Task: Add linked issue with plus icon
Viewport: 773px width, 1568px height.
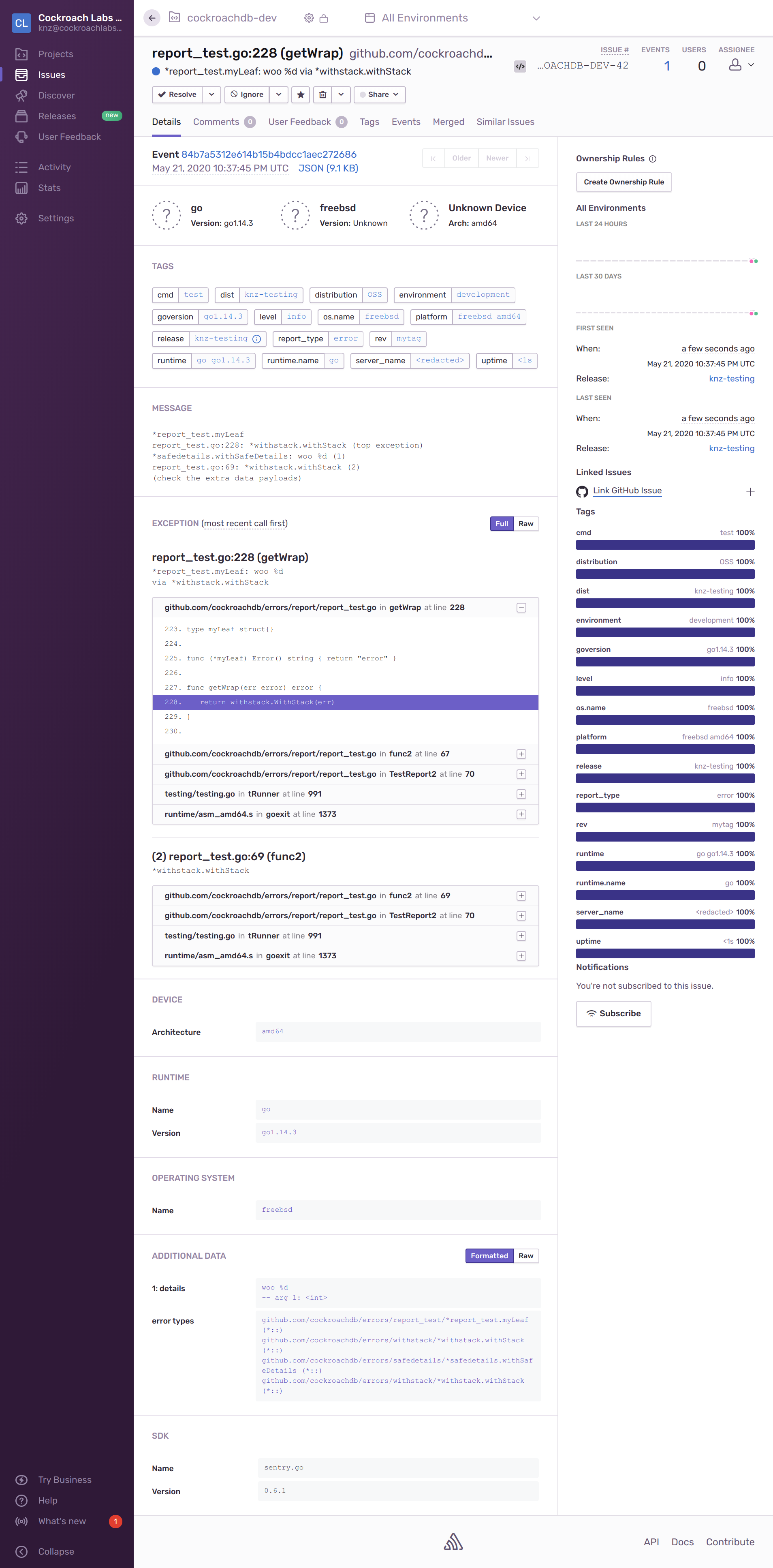Action: (750, 492)
